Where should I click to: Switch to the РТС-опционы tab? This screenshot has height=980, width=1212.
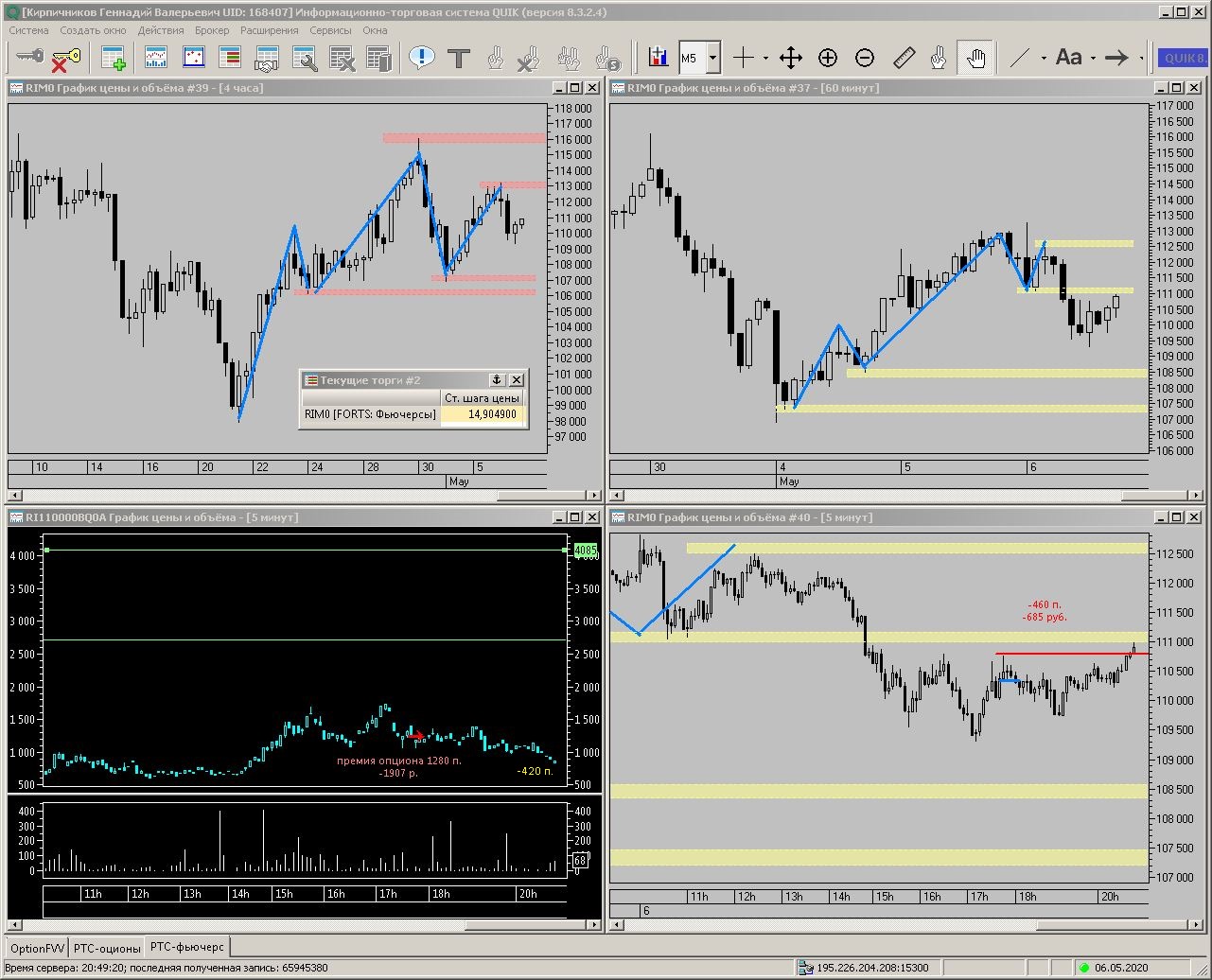pyautogui.click(x=107, y=948)
